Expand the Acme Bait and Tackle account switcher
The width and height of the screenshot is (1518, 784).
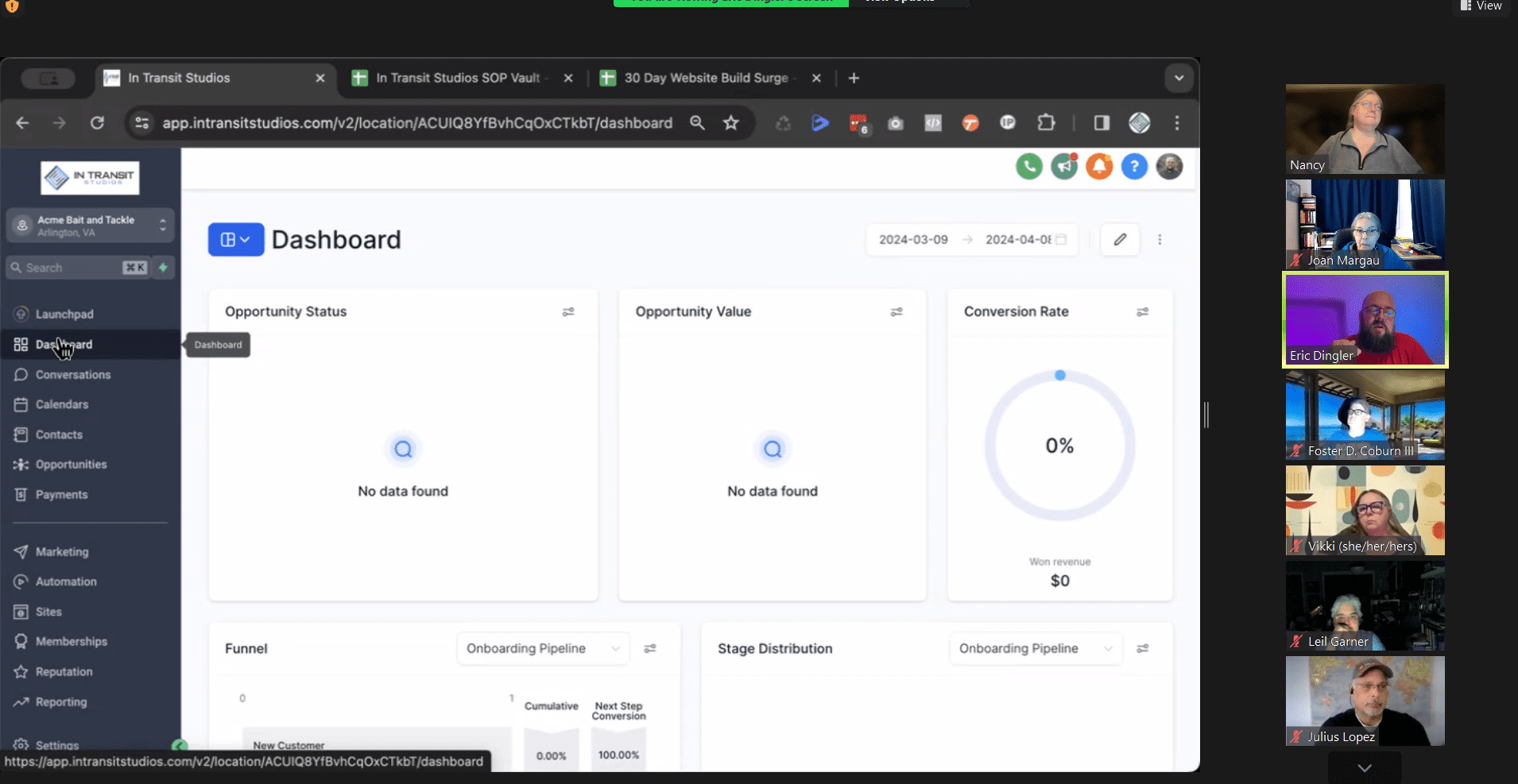90,226
